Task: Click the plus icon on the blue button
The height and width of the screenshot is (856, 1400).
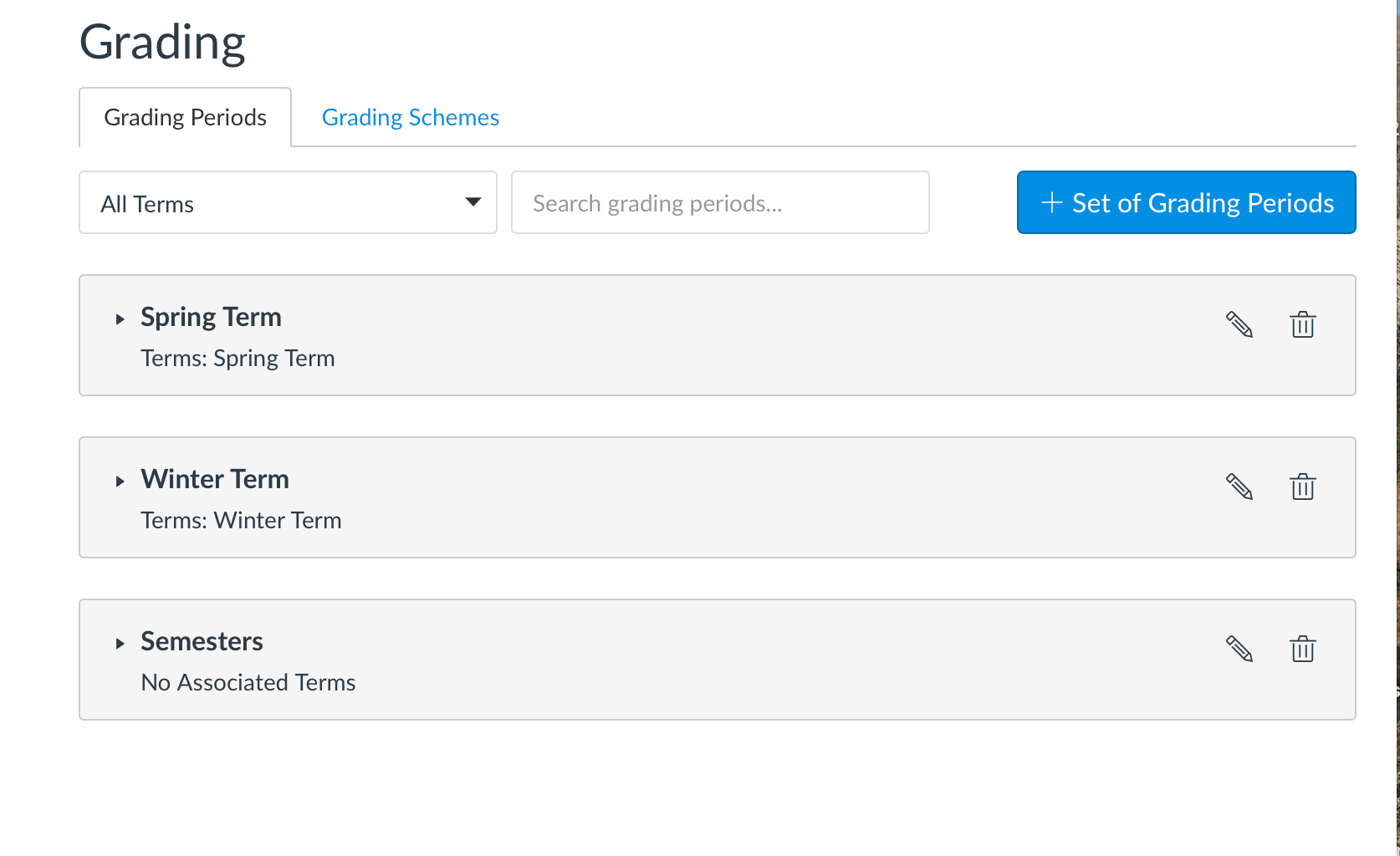Action: (1050, 202)
